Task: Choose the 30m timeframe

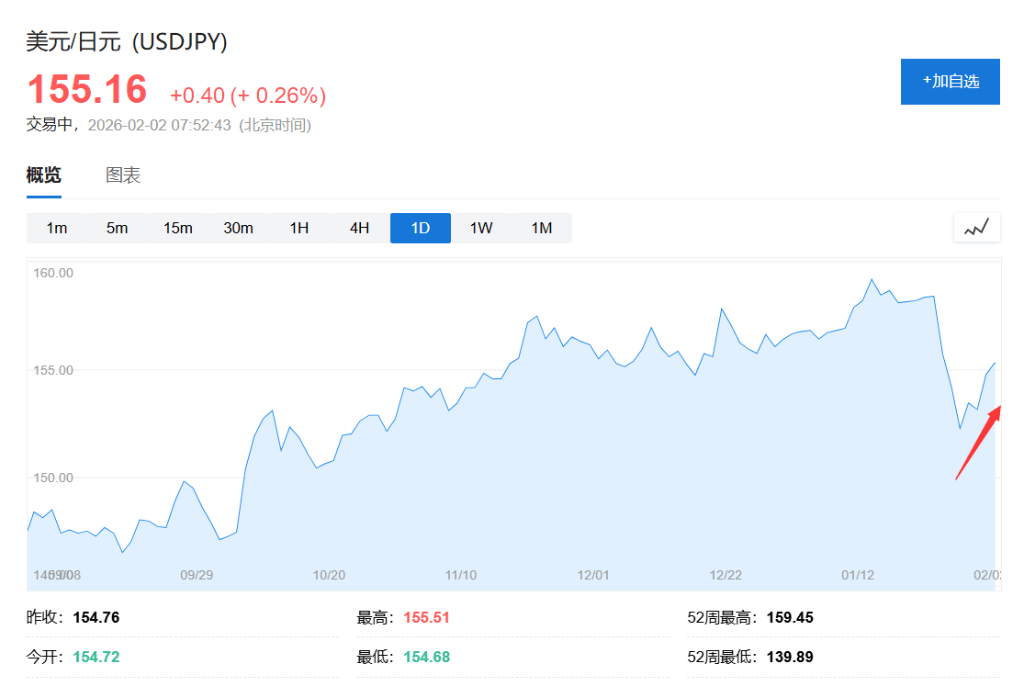Action: pyautogui.click(x=238, y=228)
